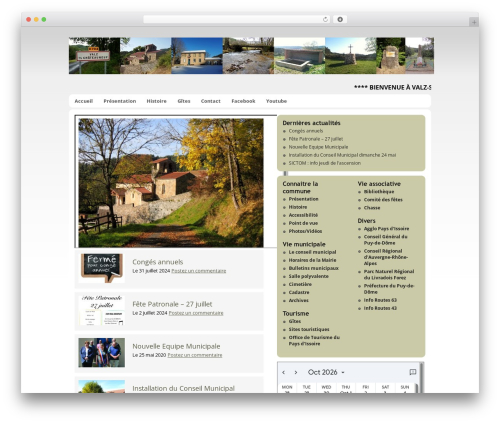Open the Congés annuels post title
500x423 pixels.
tap(158, 262)
